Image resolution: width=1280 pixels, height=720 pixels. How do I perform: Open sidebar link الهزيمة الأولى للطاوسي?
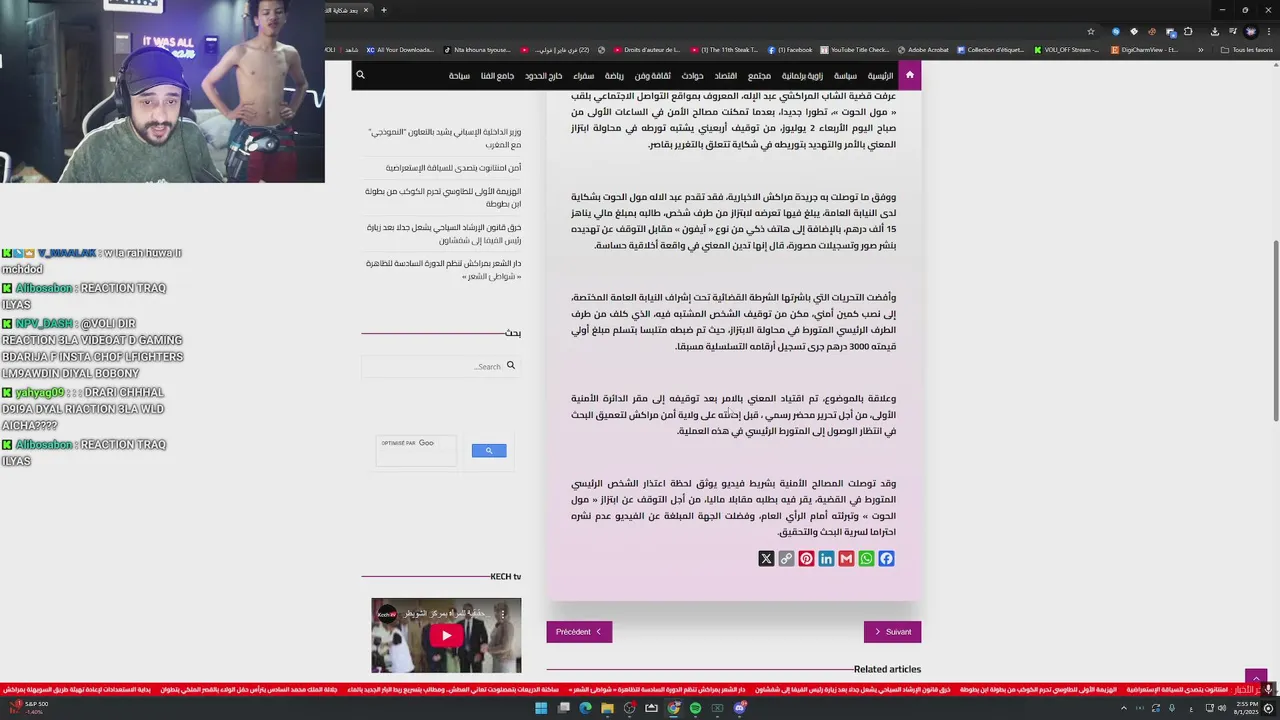tap(443, 197)
